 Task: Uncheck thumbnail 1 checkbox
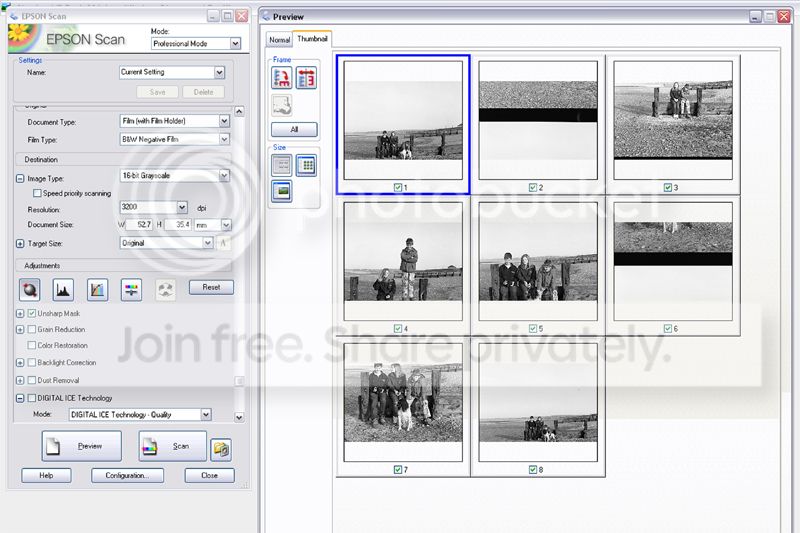(398, 188)
